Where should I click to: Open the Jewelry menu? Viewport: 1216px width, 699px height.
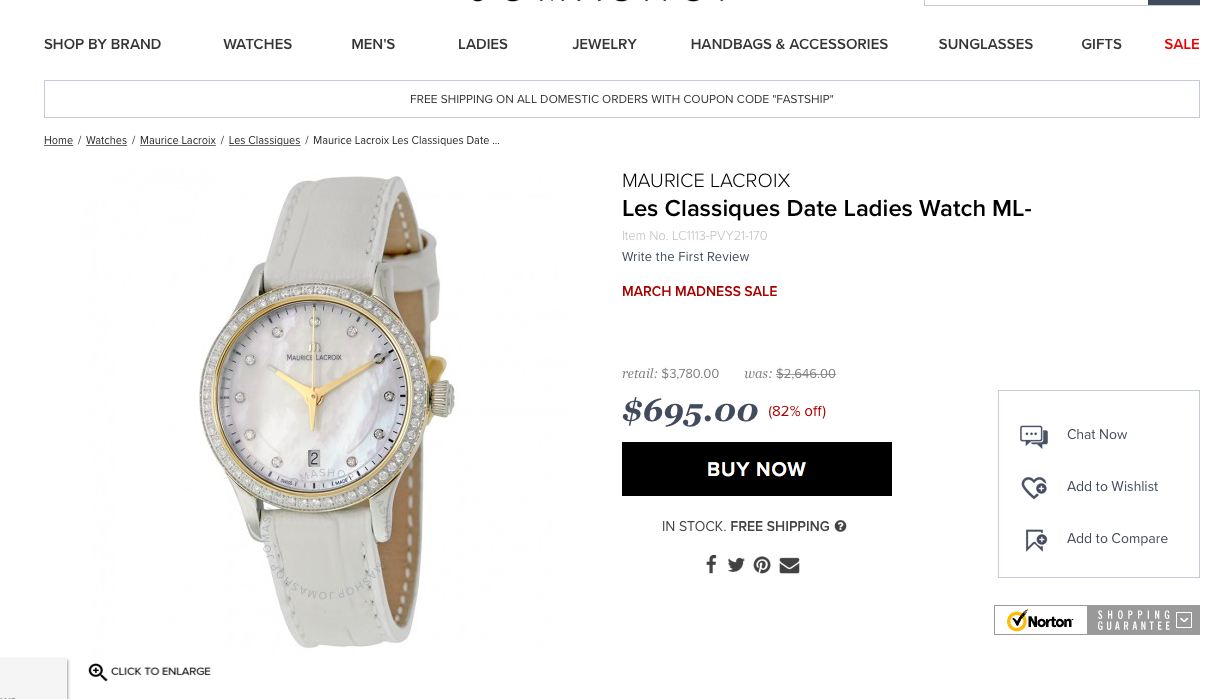(x=604, y=44)
